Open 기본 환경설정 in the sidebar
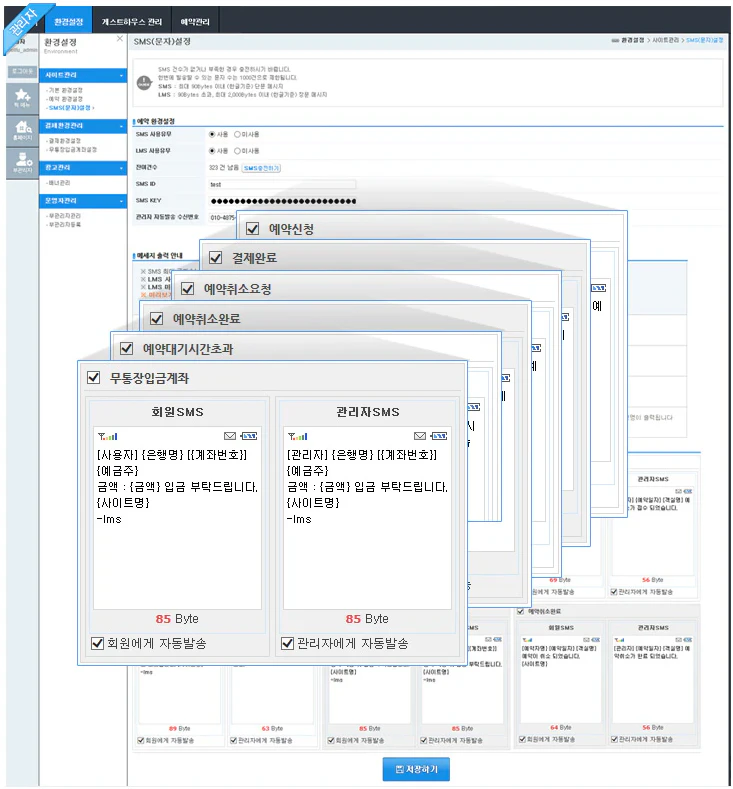Screen dimensions: 733x789 point(65,90)
